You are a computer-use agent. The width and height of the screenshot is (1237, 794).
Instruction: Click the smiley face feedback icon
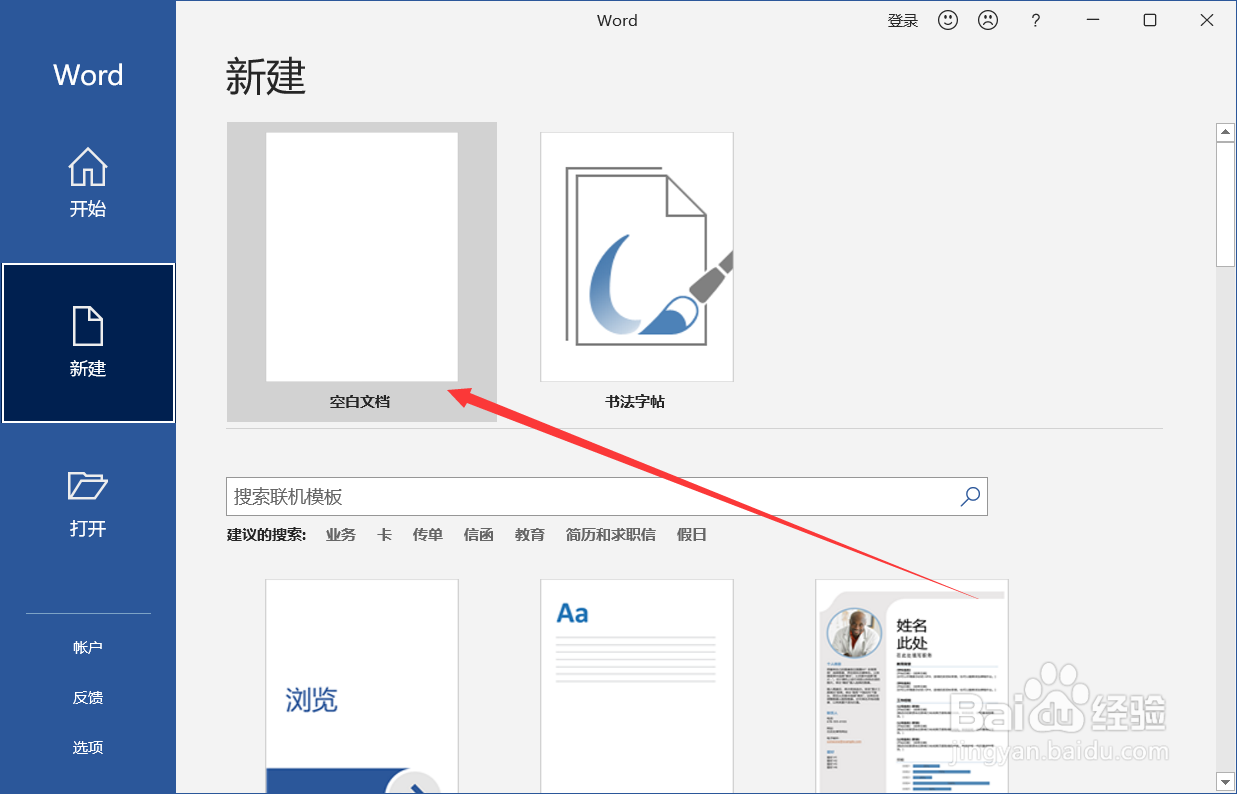(948, 20)
